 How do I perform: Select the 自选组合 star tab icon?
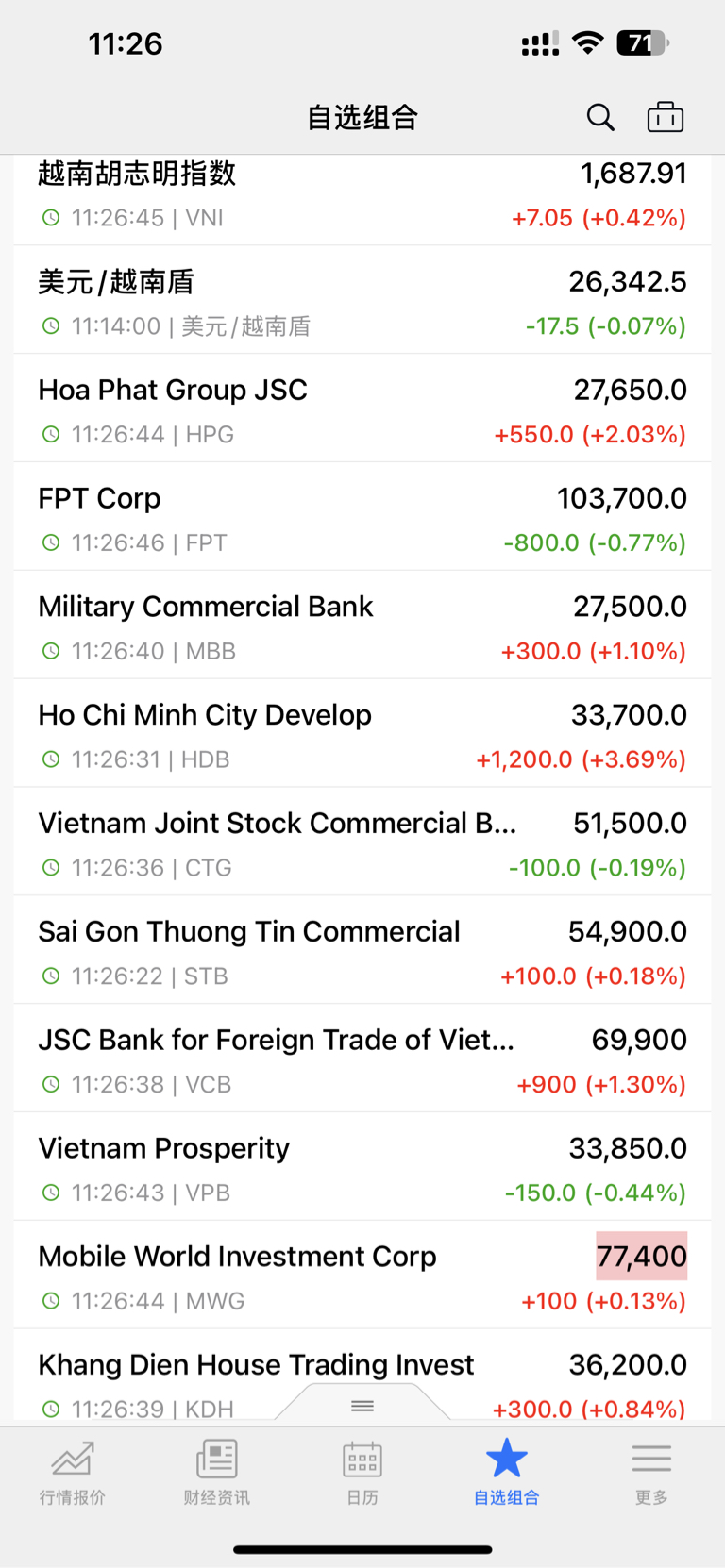pos(507,1458)
